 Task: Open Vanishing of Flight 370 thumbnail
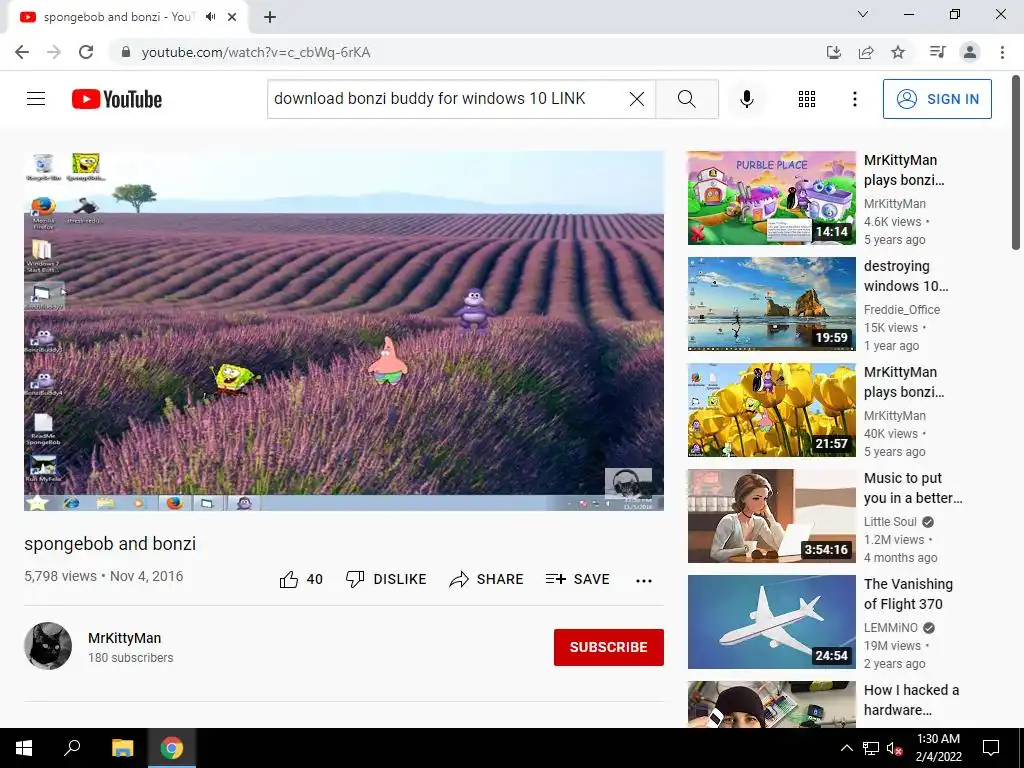(x=771, y=622)
